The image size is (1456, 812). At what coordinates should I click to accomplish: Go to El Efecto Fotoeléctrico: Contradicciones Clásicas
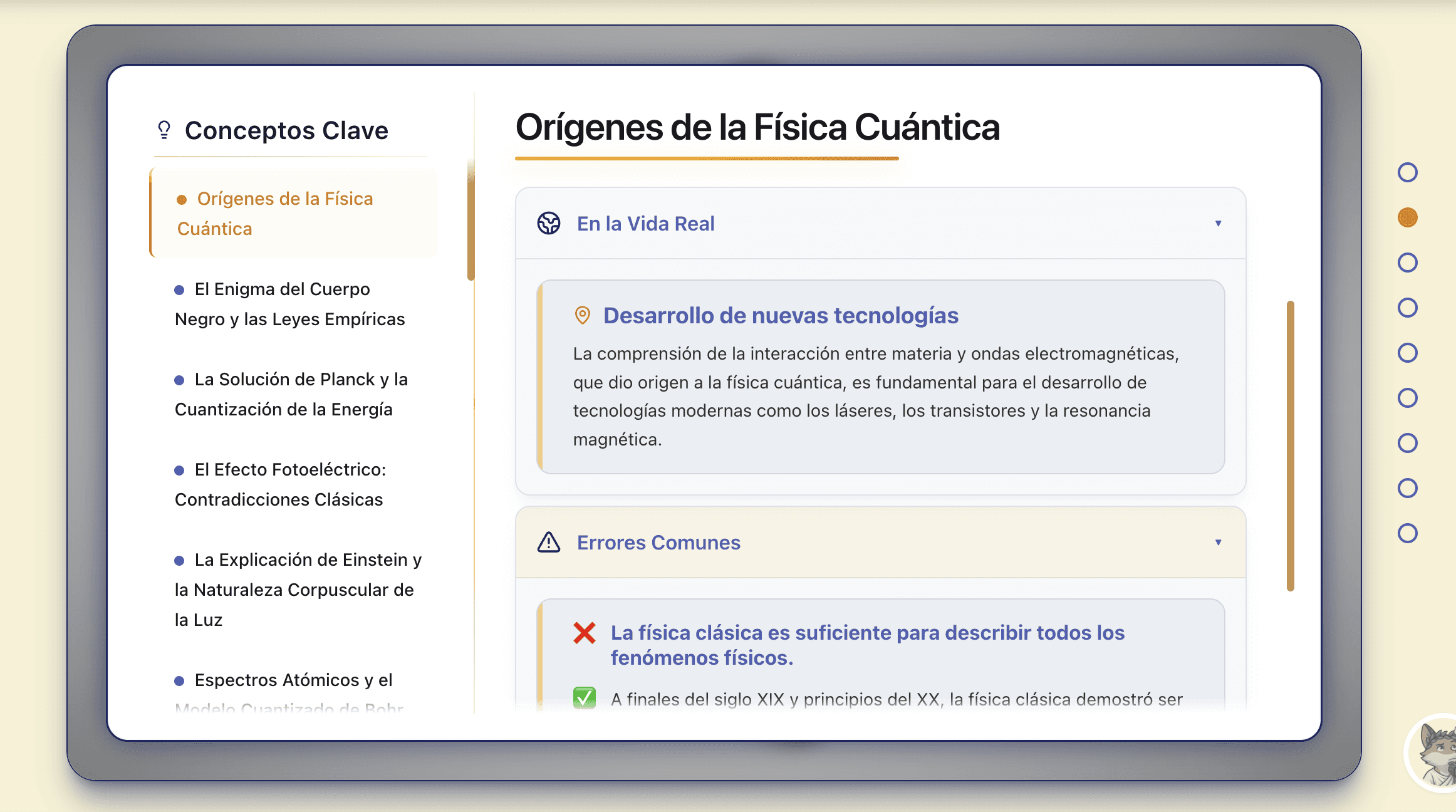coord(281,484)
